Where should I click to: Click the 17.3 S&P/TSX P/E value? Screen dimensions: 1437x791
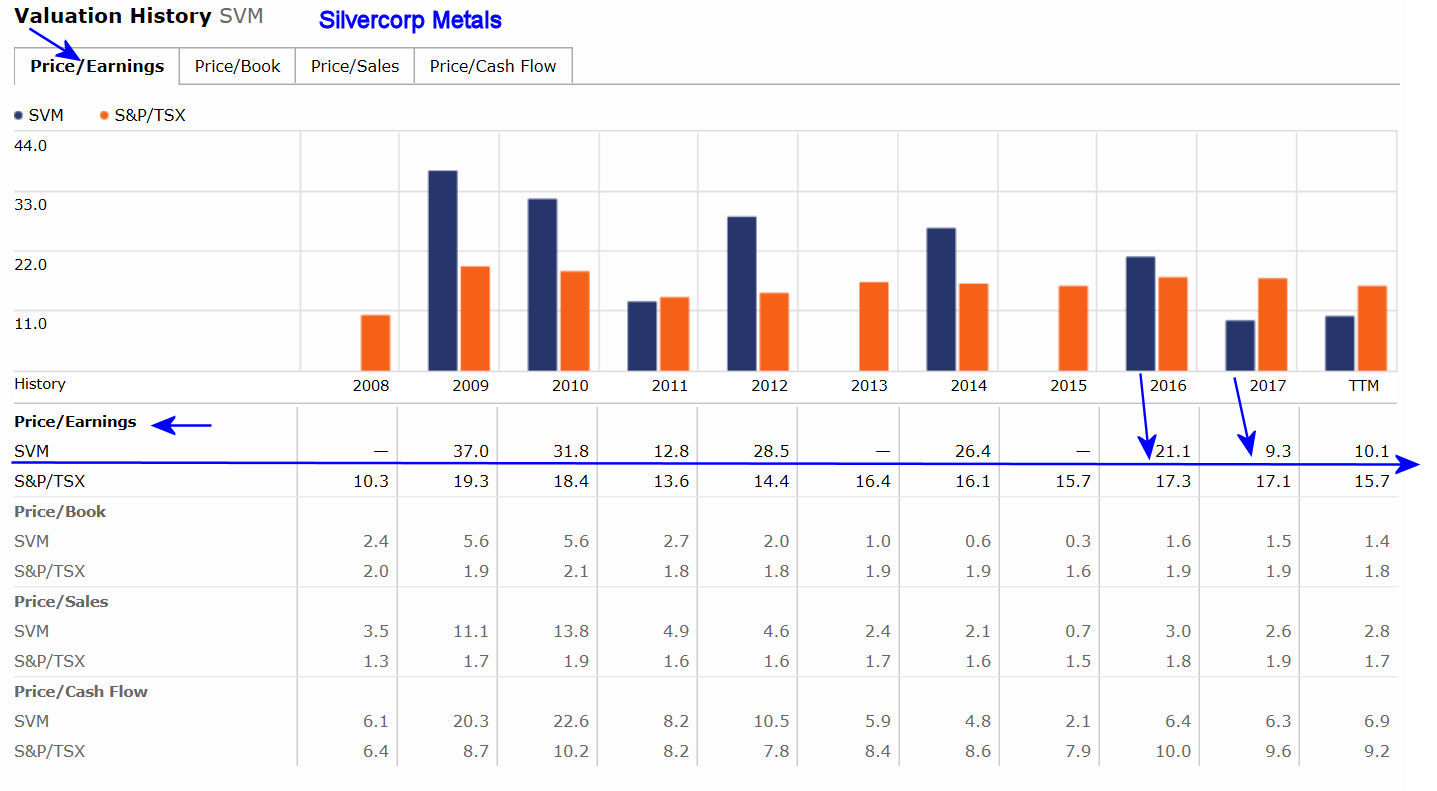point(1174,482)
